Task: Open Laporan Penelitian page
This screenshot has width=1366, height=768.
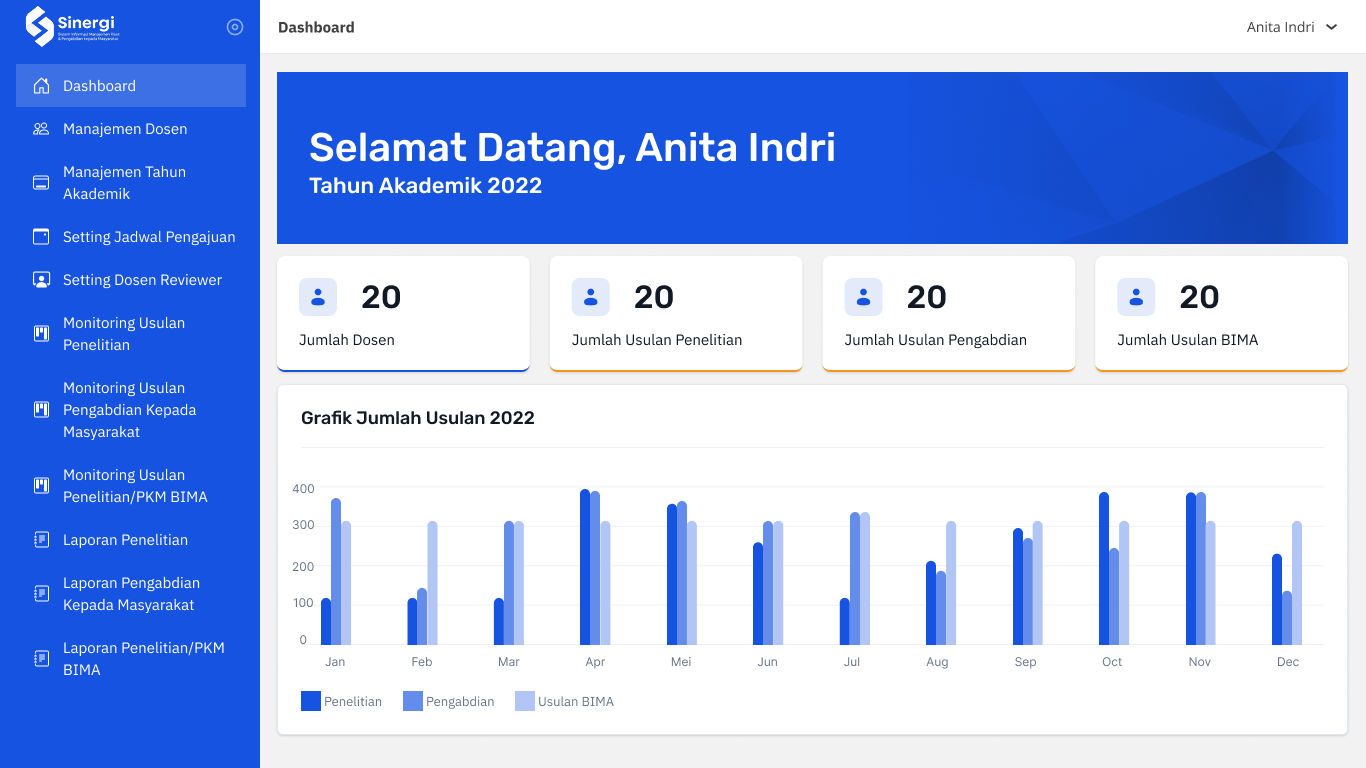Action: 131,540
